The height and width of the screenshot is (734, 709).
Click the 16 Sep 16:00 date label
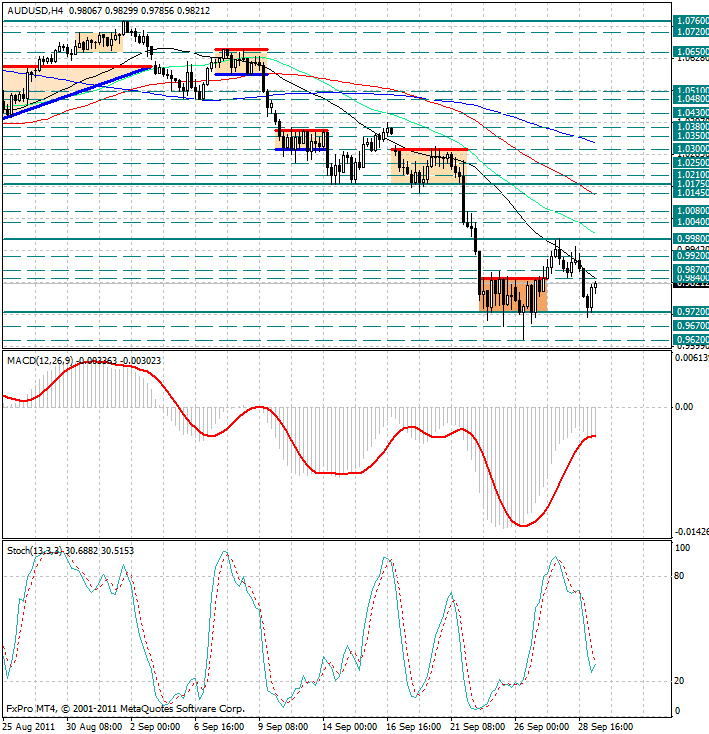point(414,727)
